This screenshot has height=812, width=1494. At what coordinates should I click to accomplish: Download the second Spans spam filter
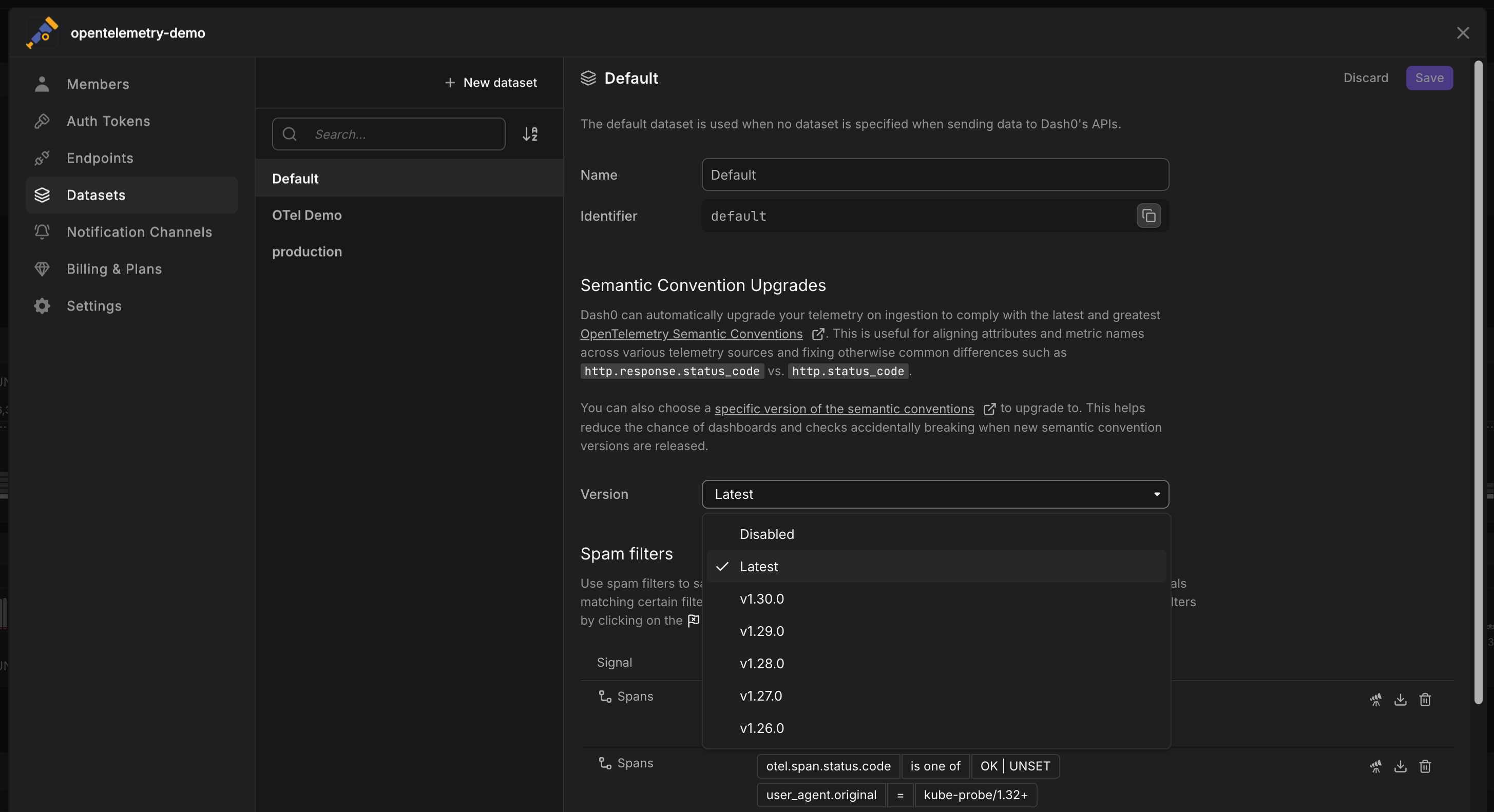pyautogui.click(x=1400, y=767)
